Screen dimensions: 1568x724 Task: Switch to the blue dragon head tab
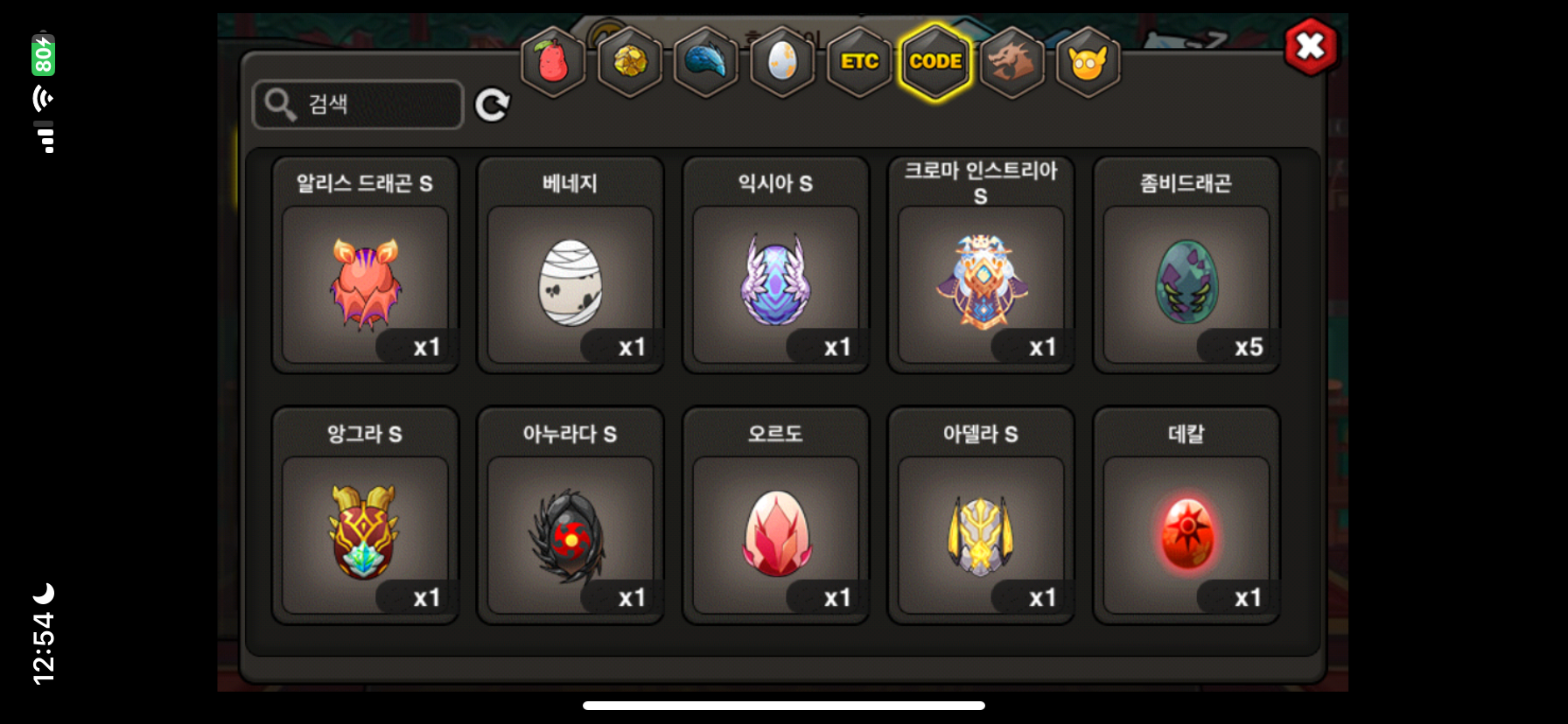[x=706, y=62]
